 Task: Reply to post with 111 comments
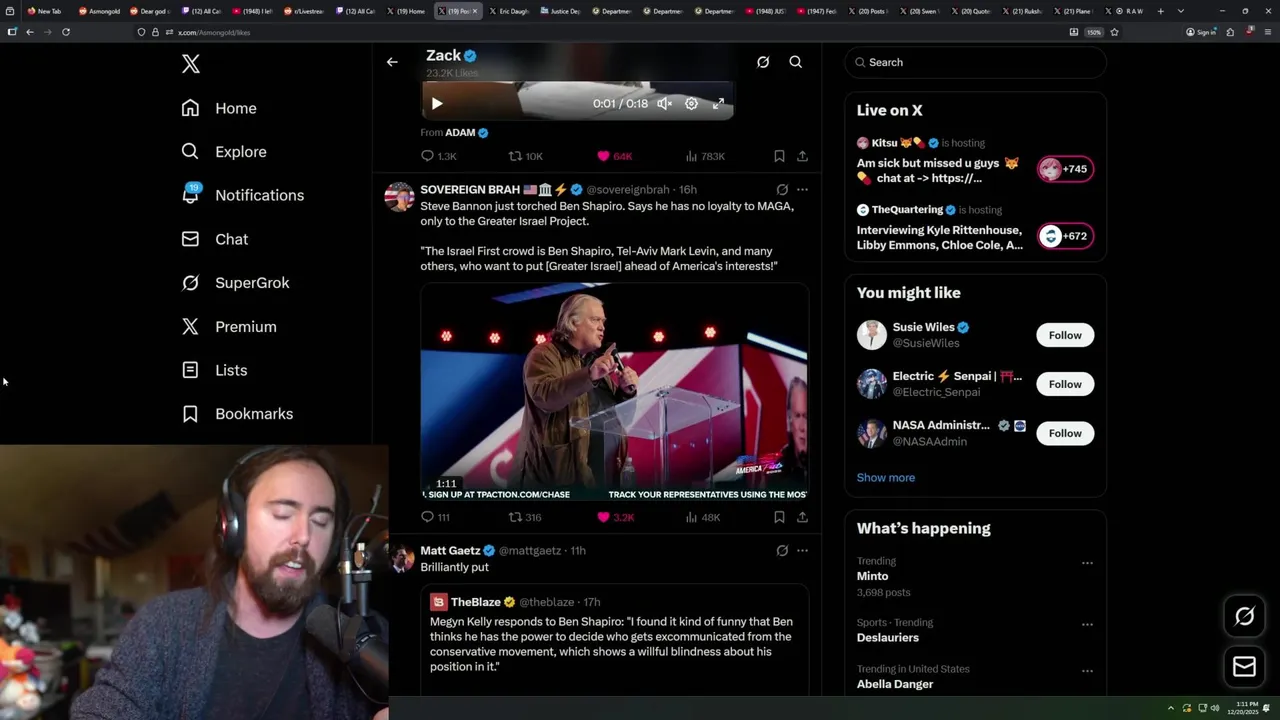(436, 517)
